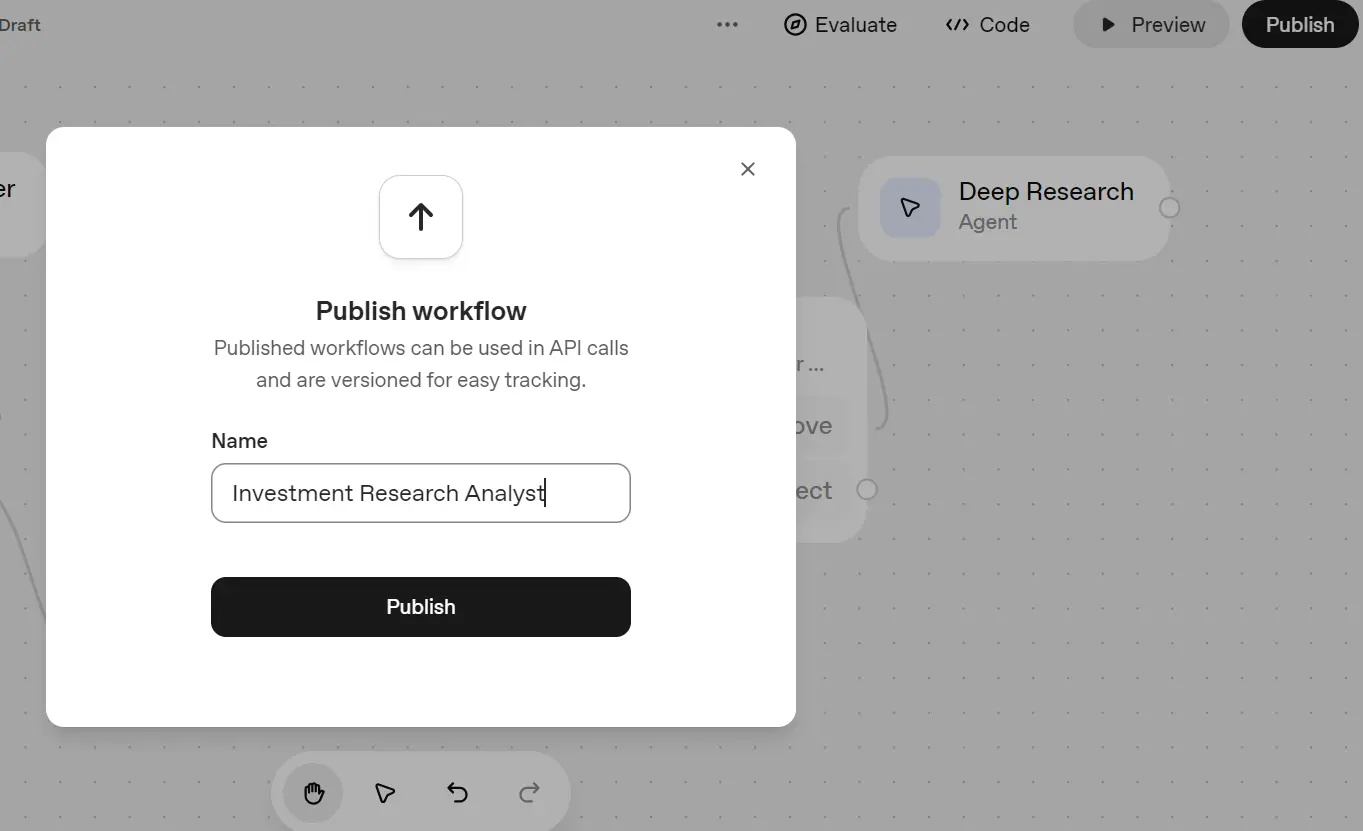
Task: Select the hand pan tool
Action: point(311,792)
